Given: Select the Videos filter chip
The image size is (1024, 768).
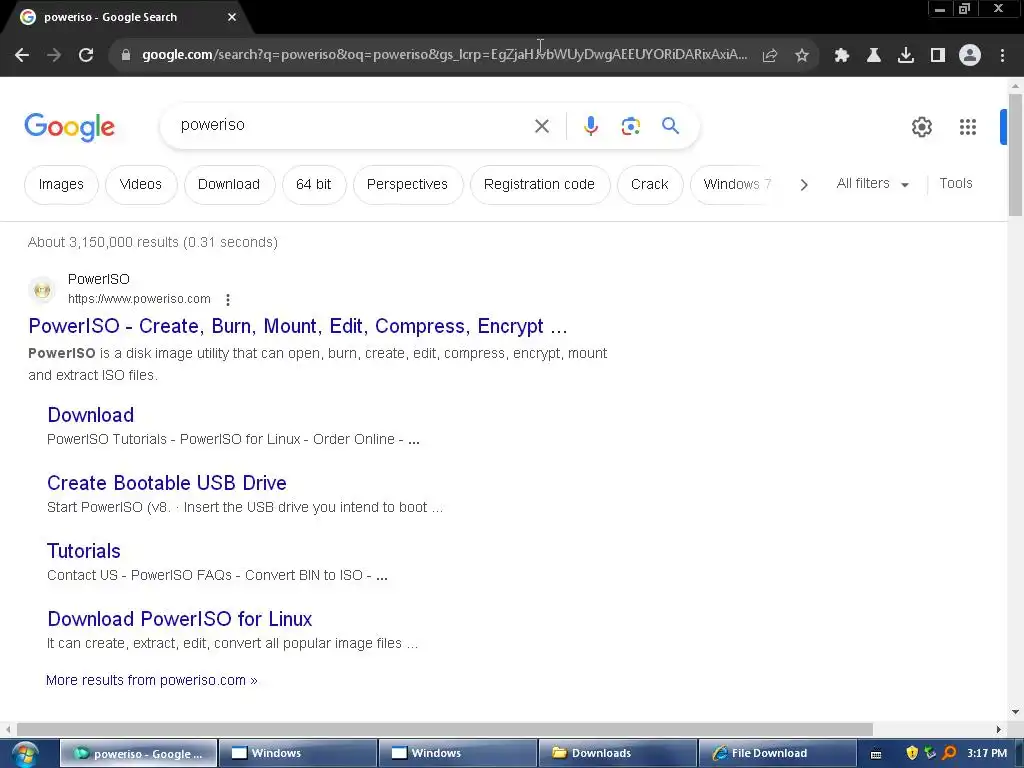Looking at the screenshot, I should point(141,185).
